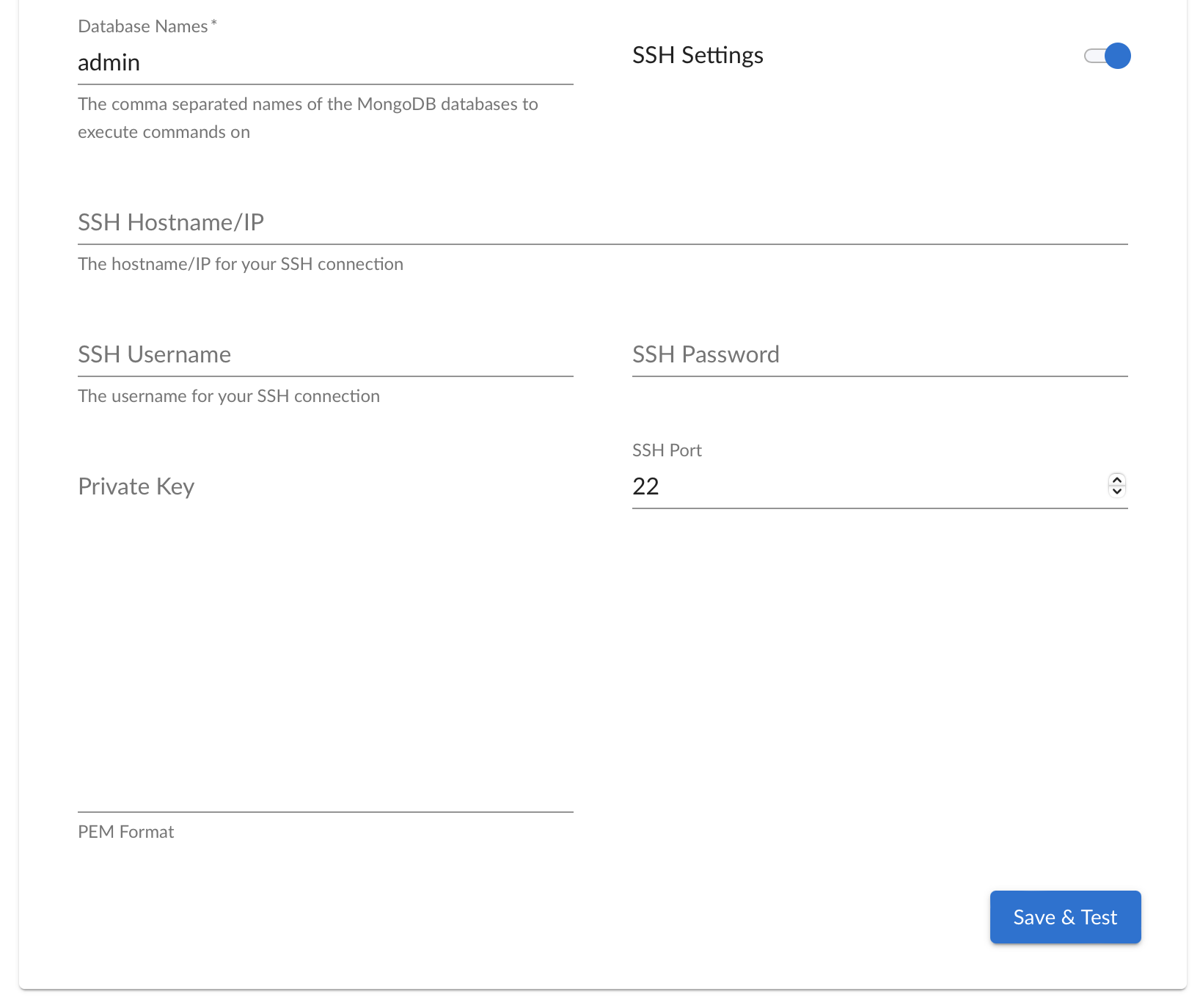Increase SSH Port with up arrow
1200x1008 pixels.
1116,480
